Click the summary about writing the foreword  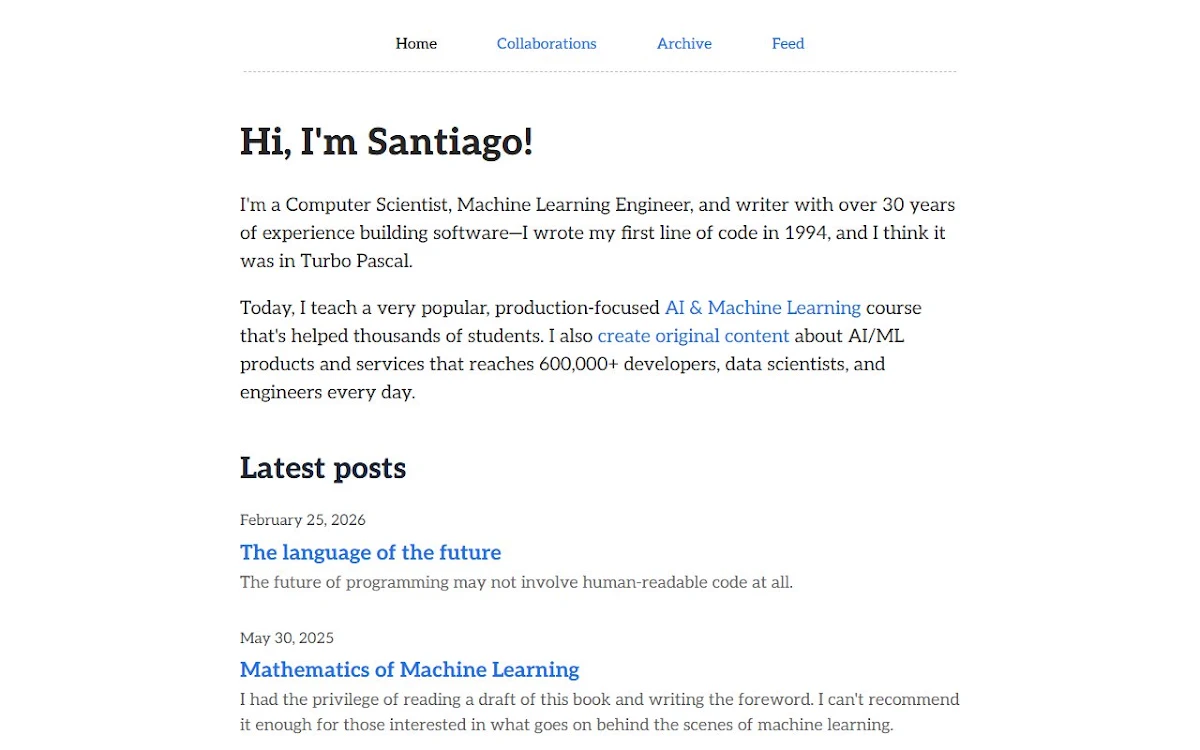[600, 712]
